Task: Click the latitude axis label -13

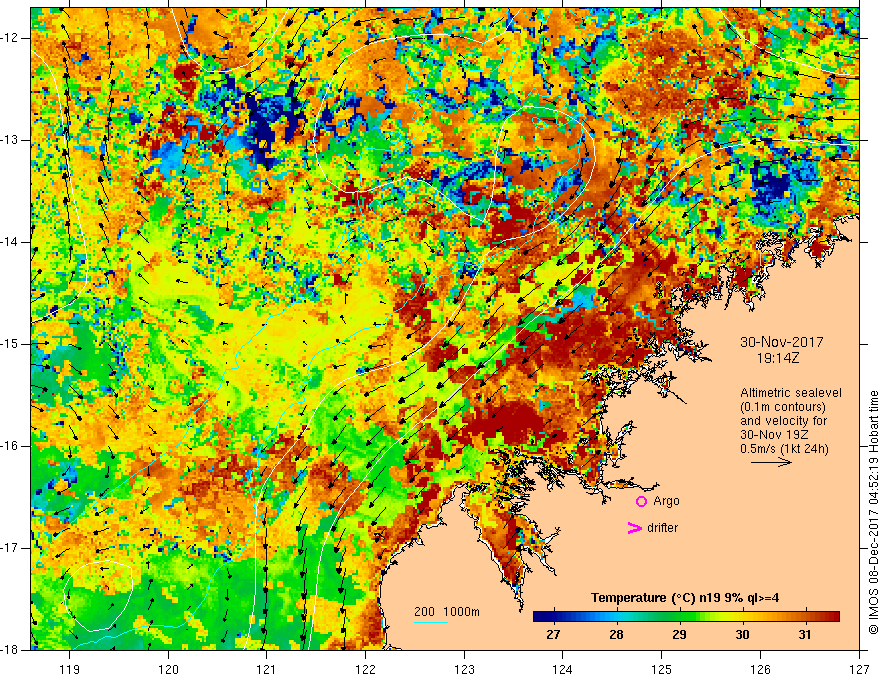Action: coord(10,140)
